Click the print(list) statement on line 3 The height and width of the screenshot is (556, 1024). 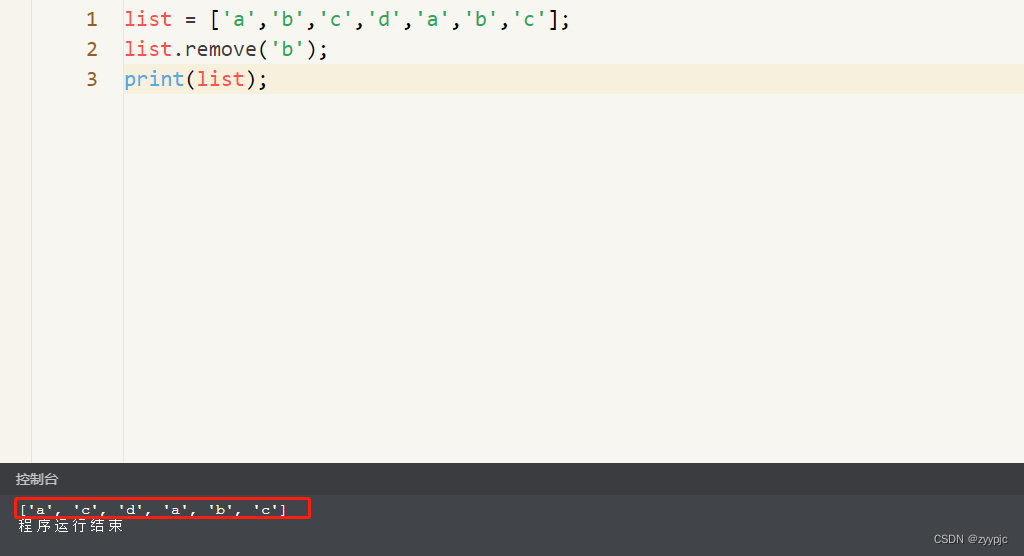coord(196,80)
